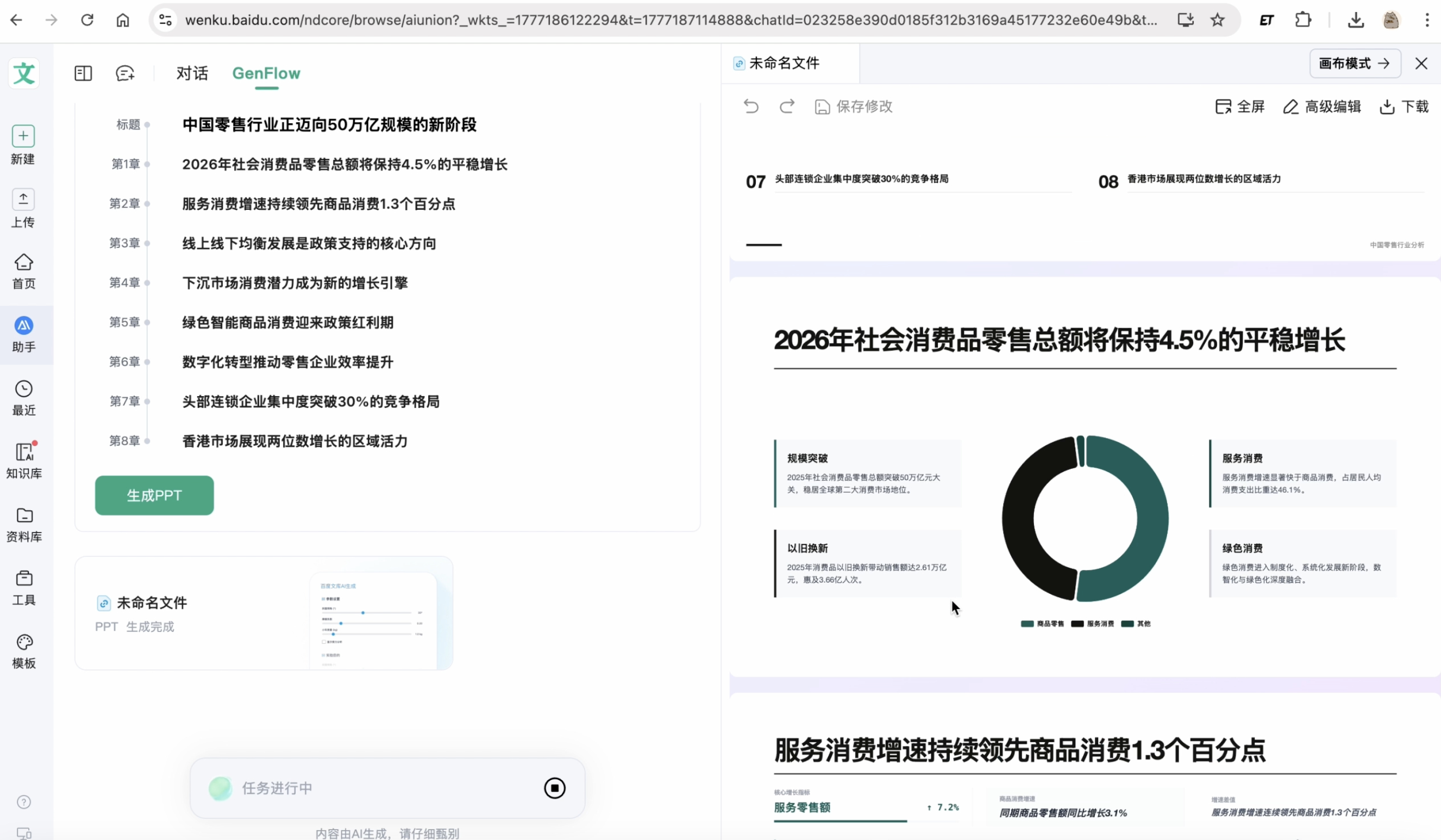Enter fullscreen with 全屏
Image resolution: width=1441 pixels, height=840 pixels.
pos(1239,106)
